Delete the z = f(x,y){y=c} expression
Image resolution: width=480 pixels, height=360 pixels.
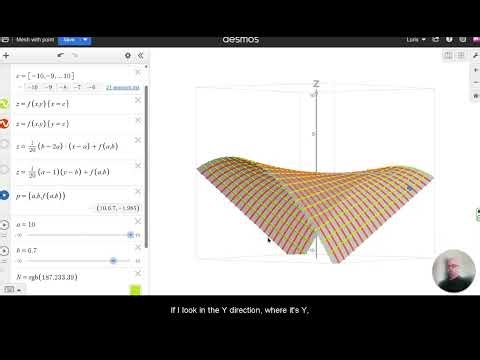138,120
